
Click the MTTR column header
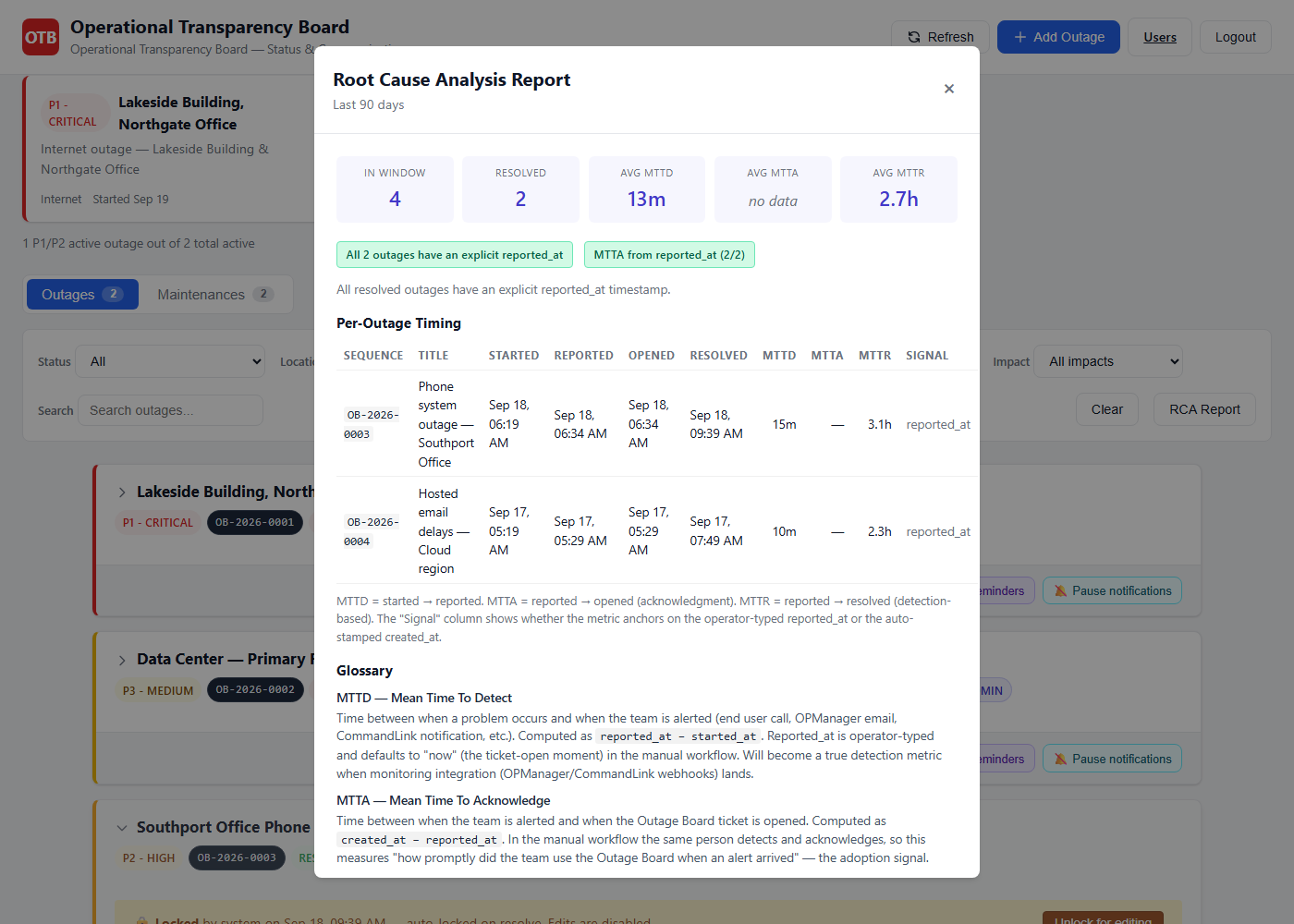click(874, 356)
